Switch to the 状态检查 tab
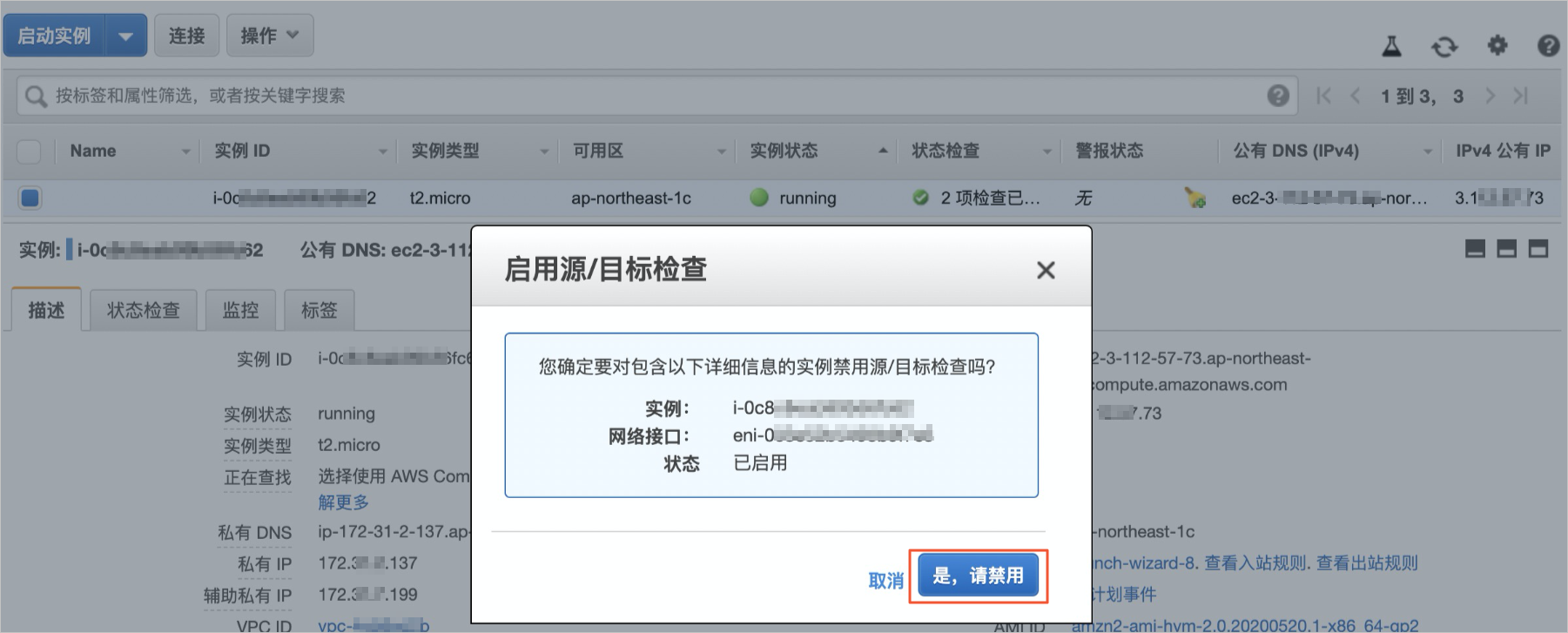1568x633 pixels. 144,310
